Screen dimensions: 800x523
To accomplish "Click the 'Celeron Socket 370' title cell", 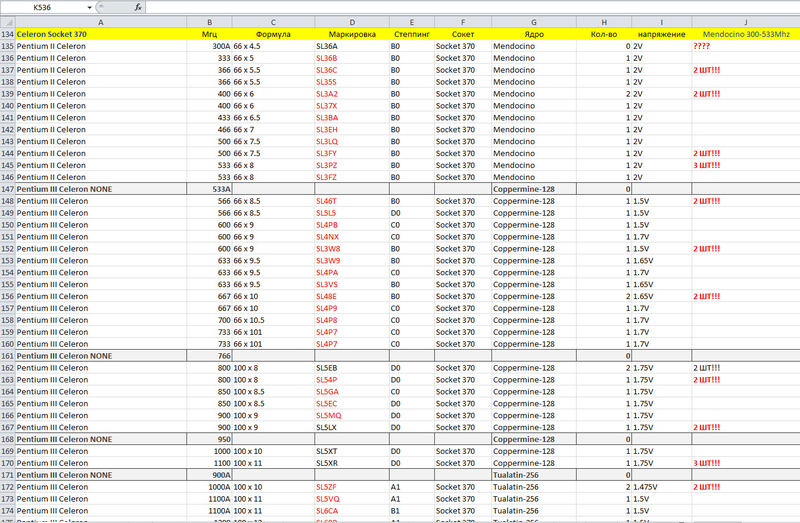I will point(101,34).
